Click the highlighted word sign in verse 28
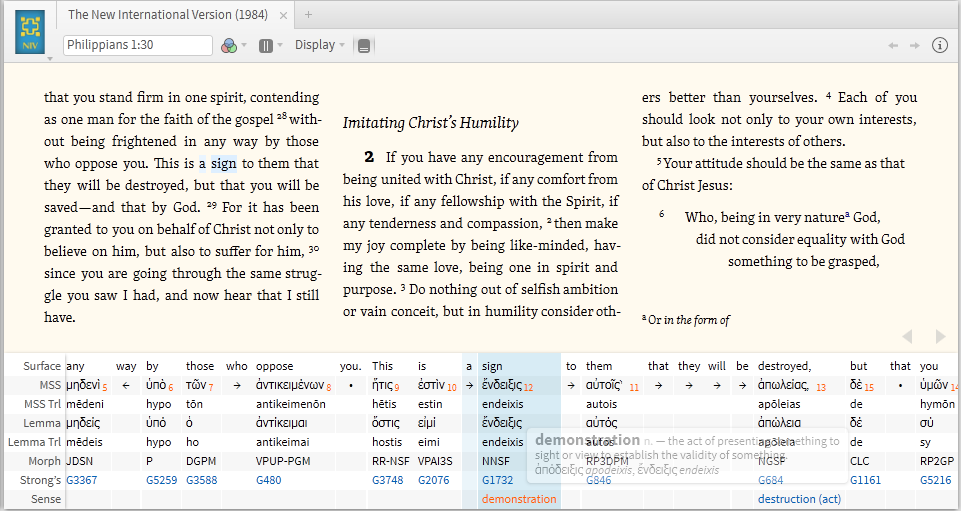961x511 pixels. point(224,164)
